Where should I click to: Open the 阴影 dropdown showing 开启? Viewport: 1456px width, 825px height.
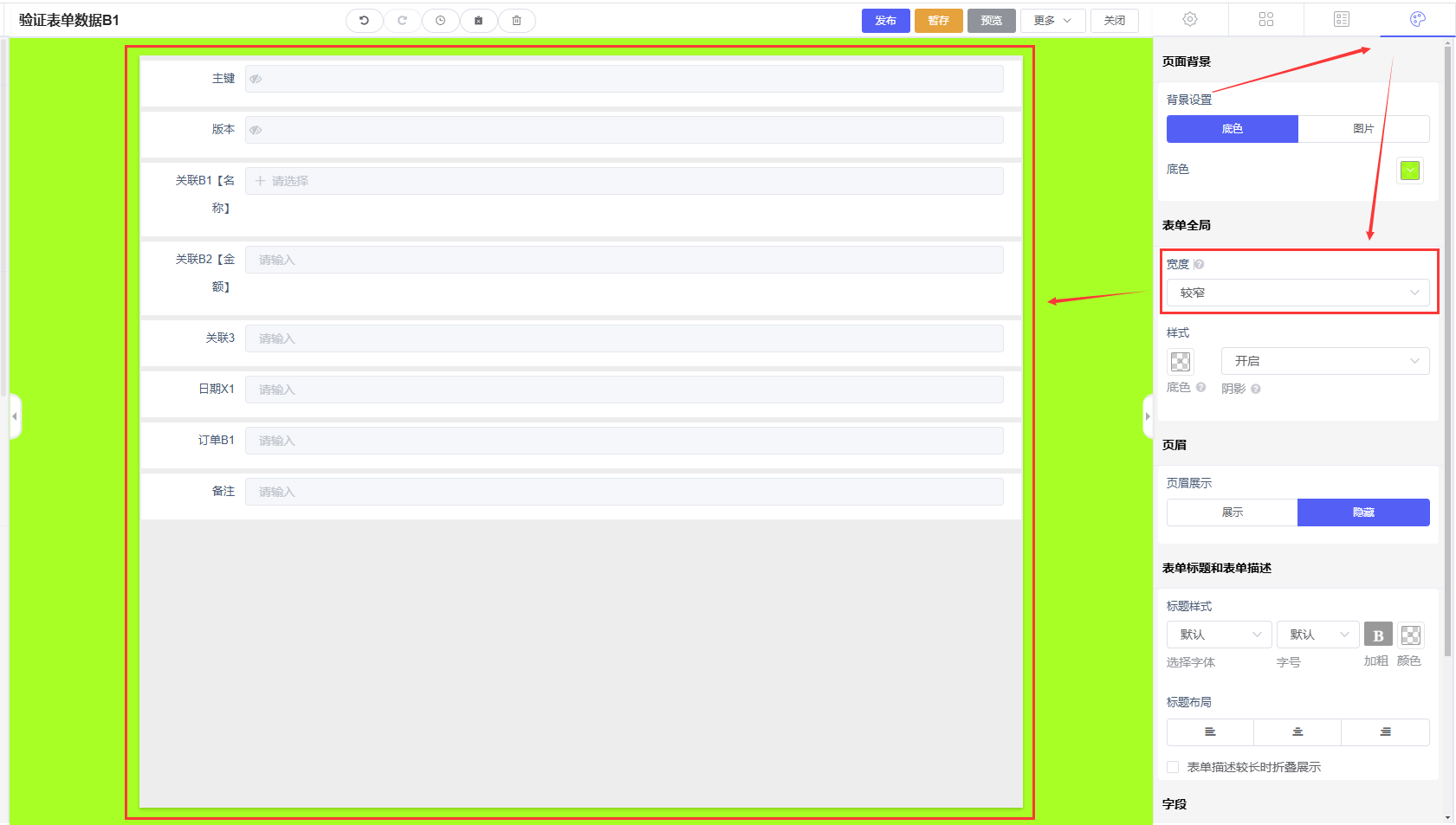1324,361
